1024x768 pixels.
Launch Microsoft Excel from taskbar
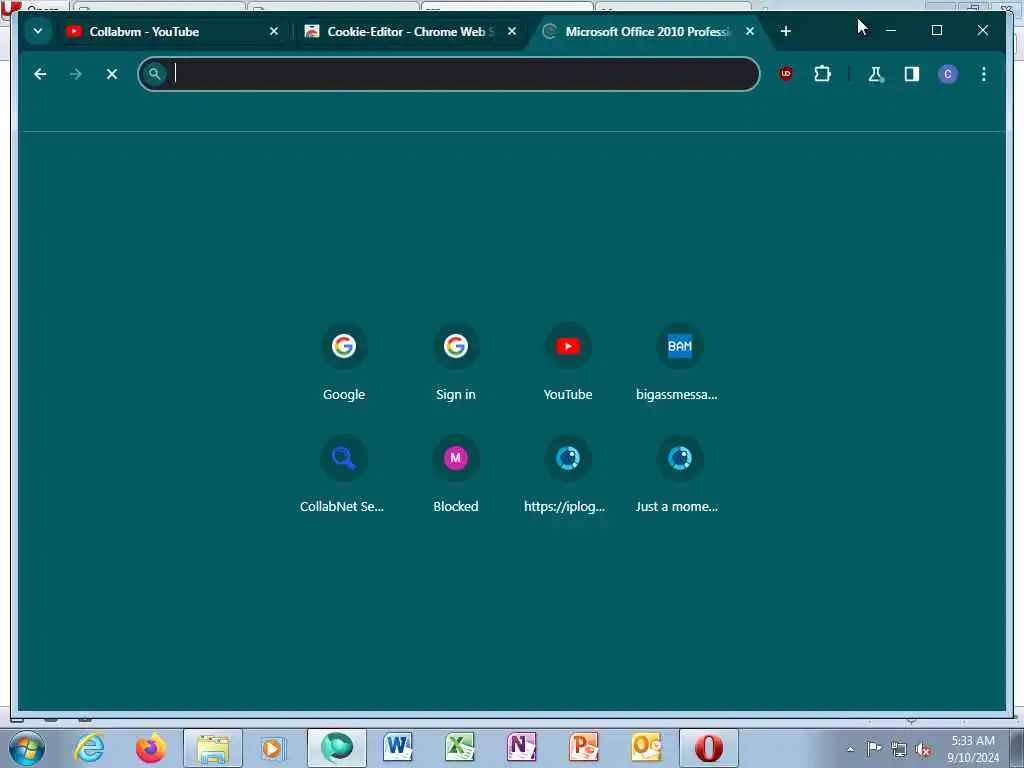460,748
